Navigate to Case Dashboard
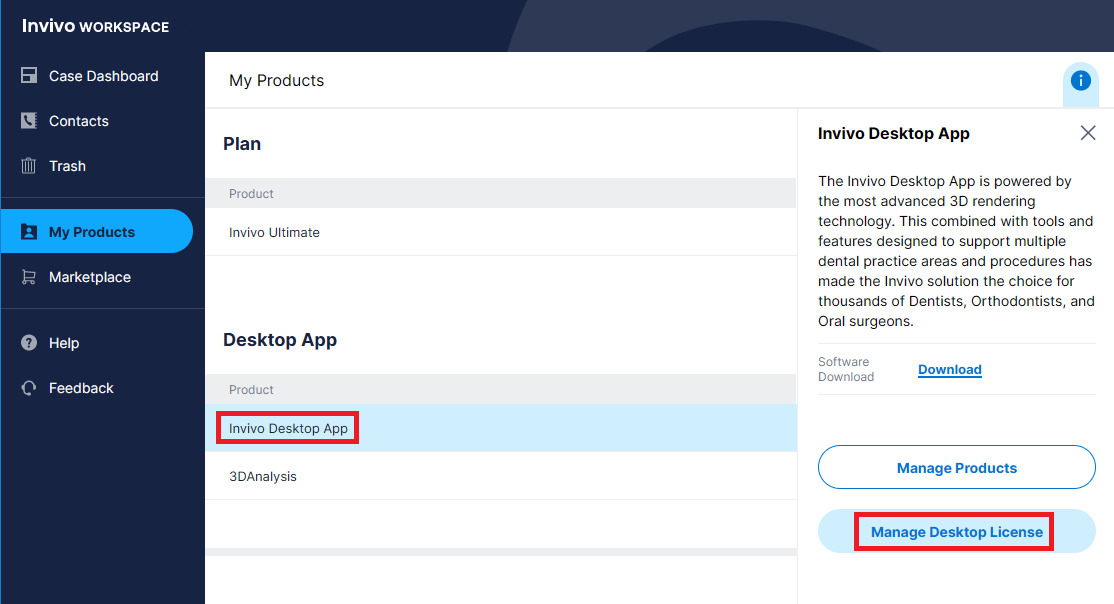The height and width of the screenshot is (604, 1114). pyautogui.click(x=103, y=76)
